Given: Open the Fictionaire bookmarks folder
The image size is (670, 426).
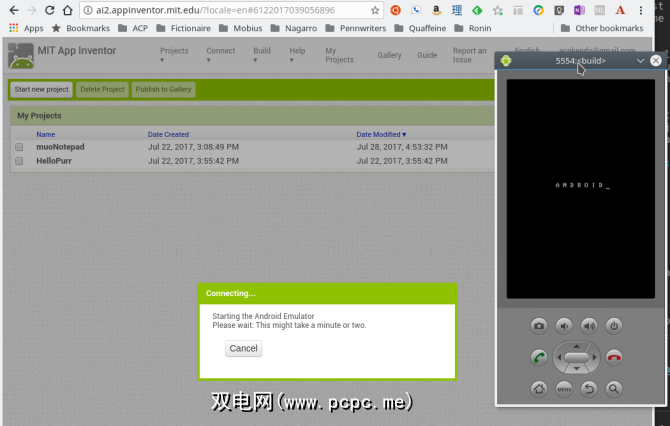Looking at the screenshot, I should pos(183,28).
